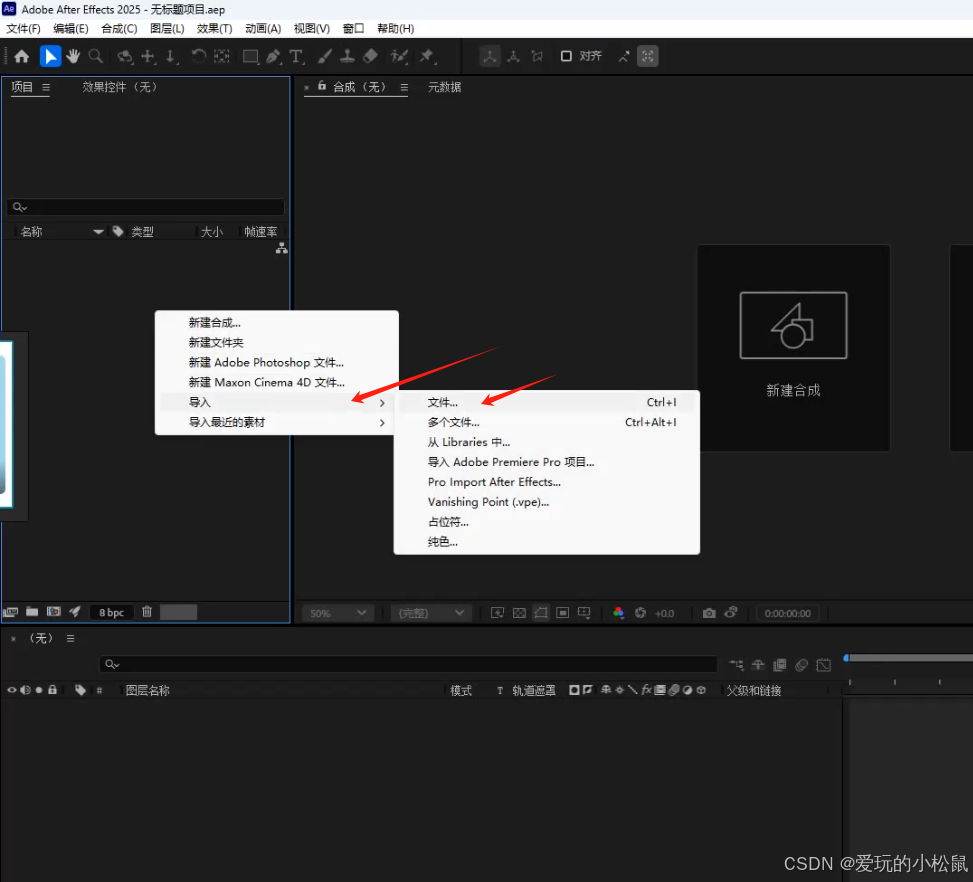Viewport: 973px width, 882px height.
Task: Click the project panel search field
Action: coord(146,207)
